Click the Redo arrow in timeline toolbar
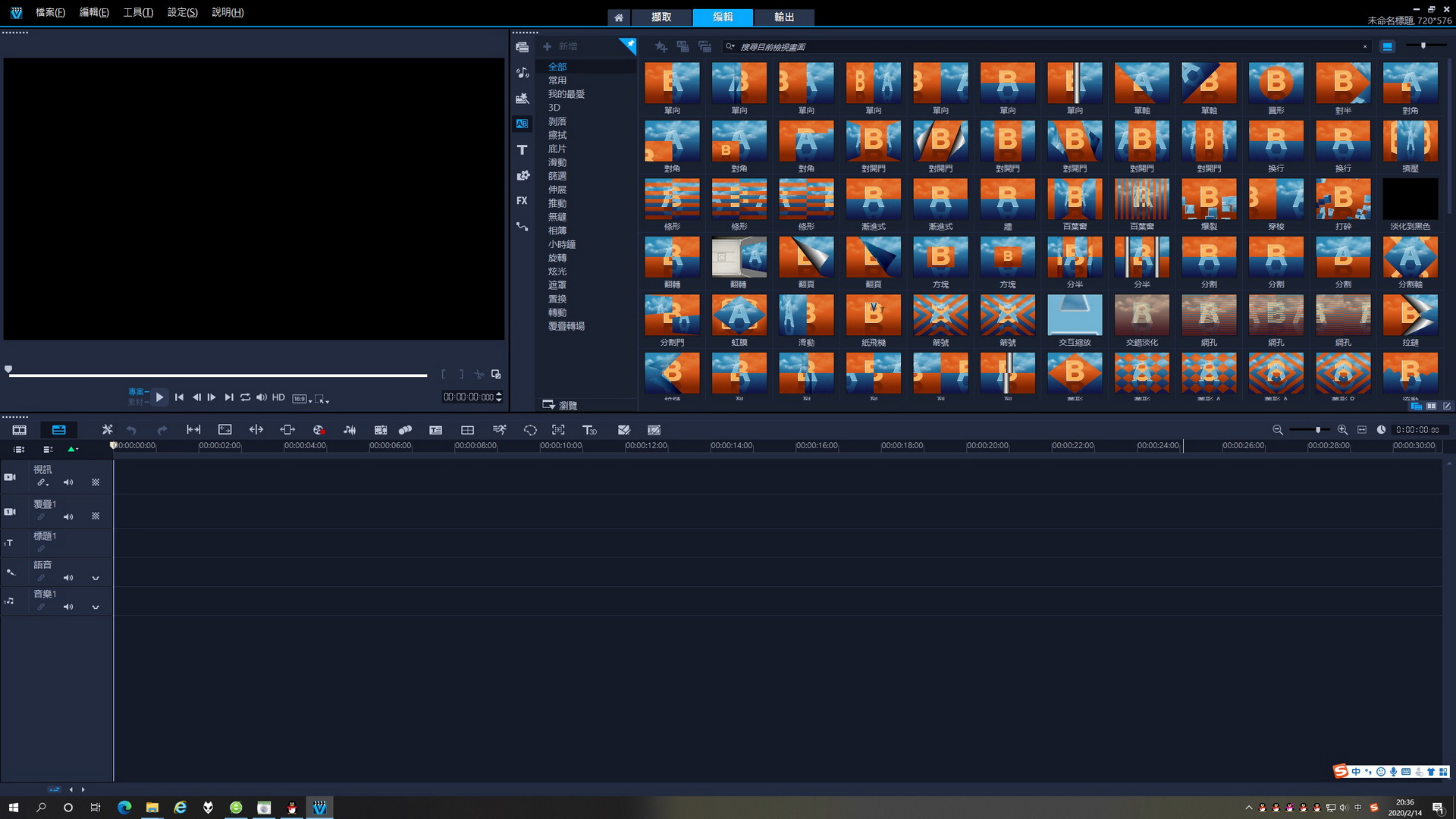 pyautogui.click(x=162, y=430)
